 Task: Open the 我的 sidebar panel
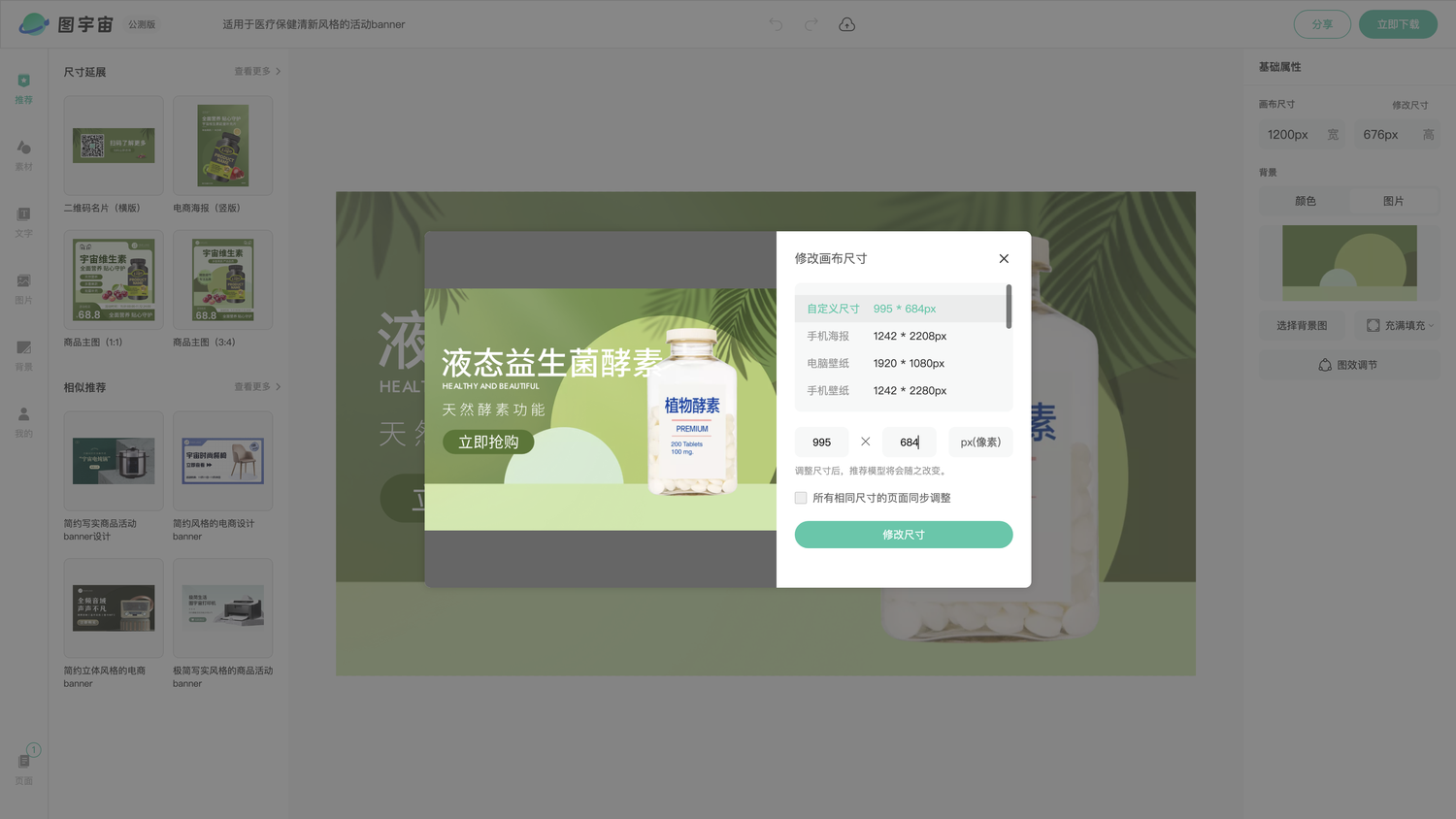pyautogui.click(x=24, y=422)
